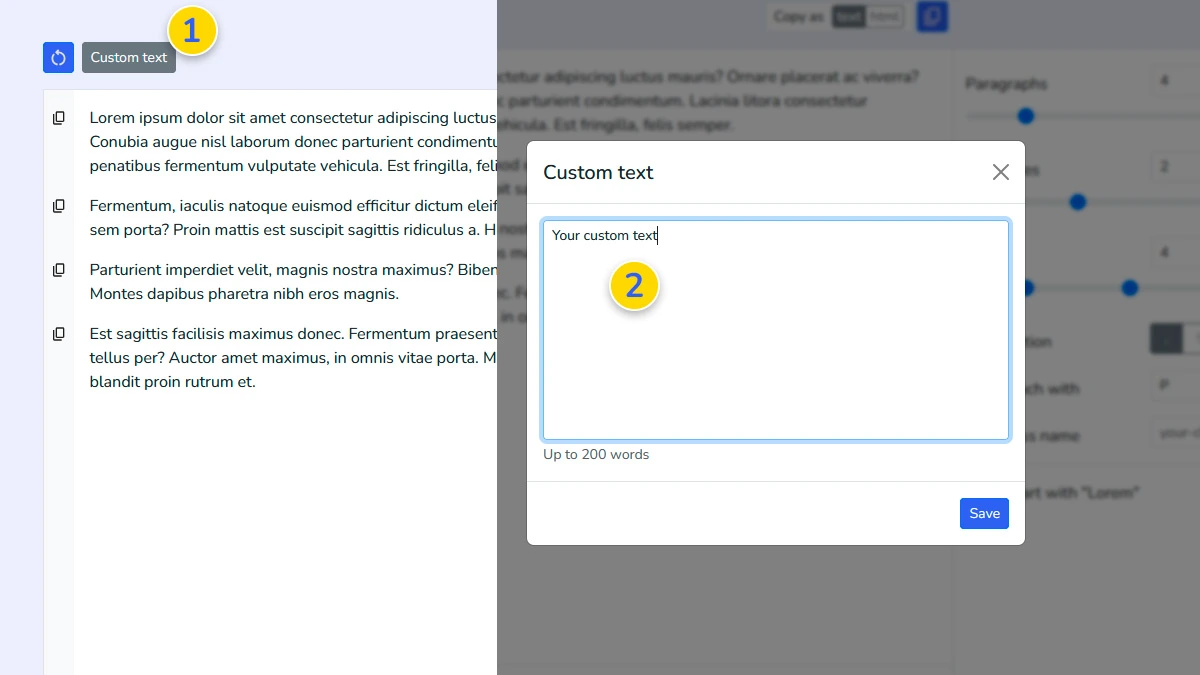
Task: Open the Custom text editor button
Action: pyautogui.click(x=128, y=58)
